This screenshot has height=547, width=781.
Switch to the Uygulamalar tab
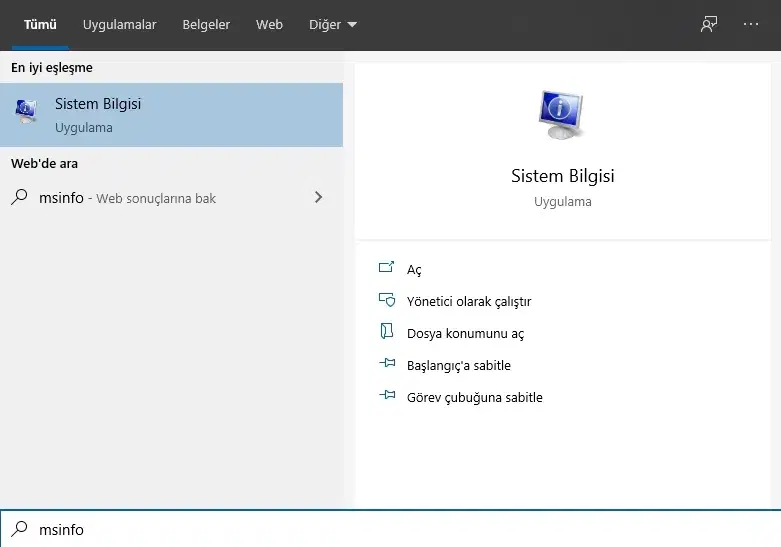point(120,24)
